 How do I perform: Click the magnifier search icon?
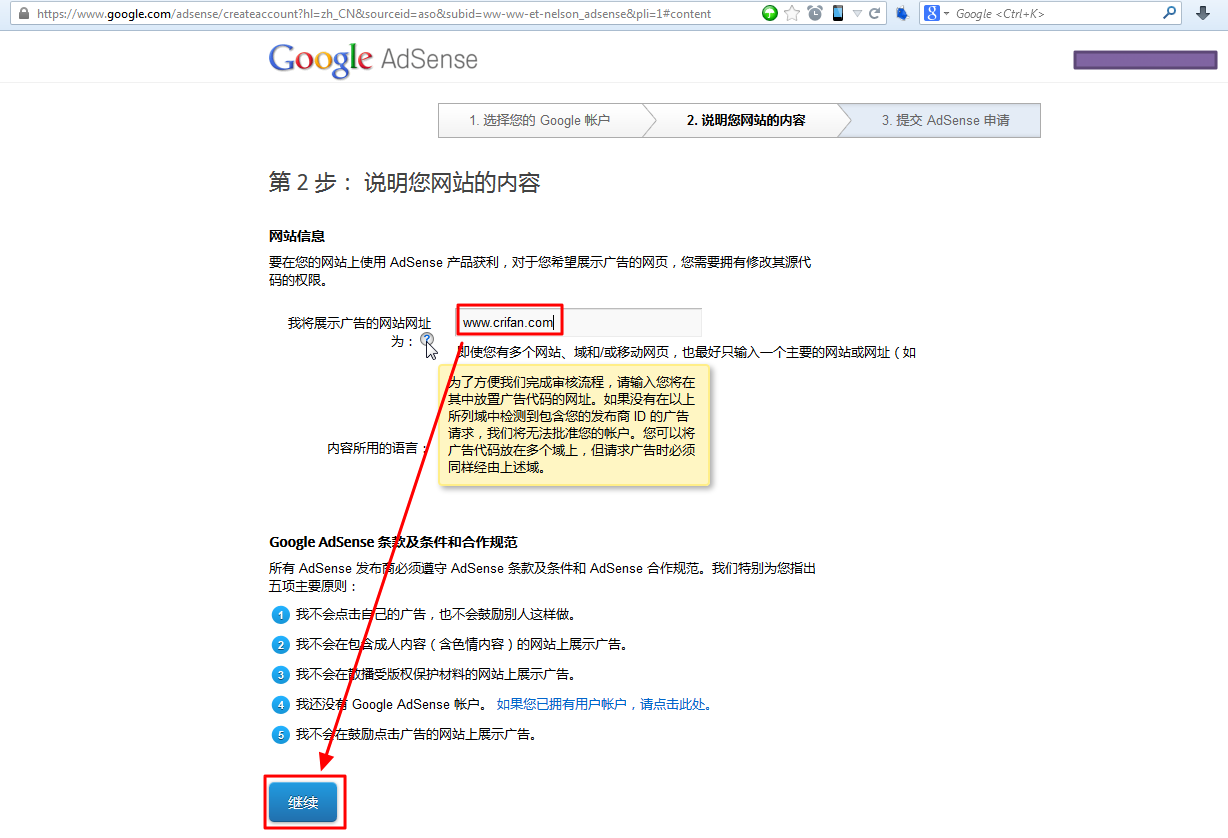pyautogui.click(x=1170, y=13)
